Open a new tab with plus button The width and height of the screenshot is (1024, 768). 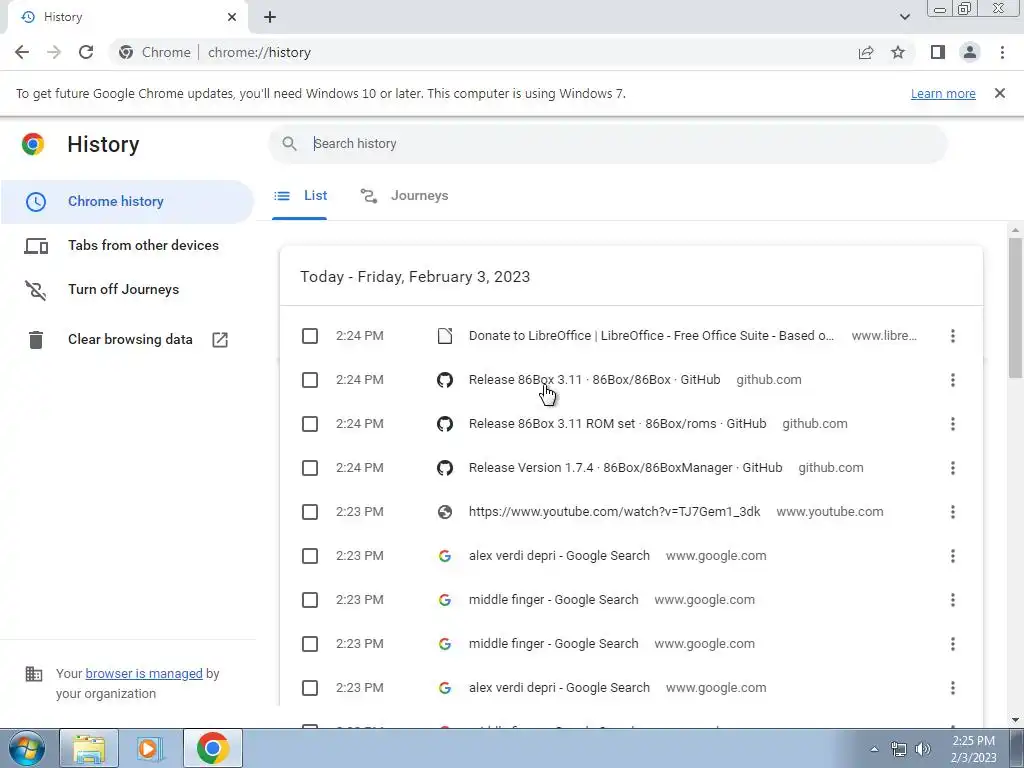(x=270, y=17)
